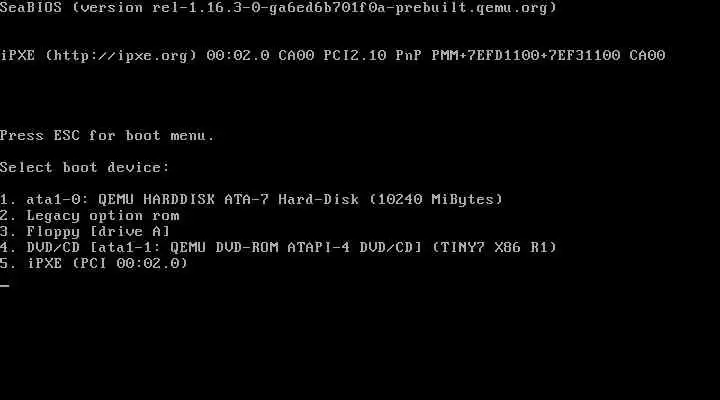This screenshot has height=400, width=720.
Task: Pick the DVD/CD TINY7 X86 boot entry
Action: pos(278,248)
